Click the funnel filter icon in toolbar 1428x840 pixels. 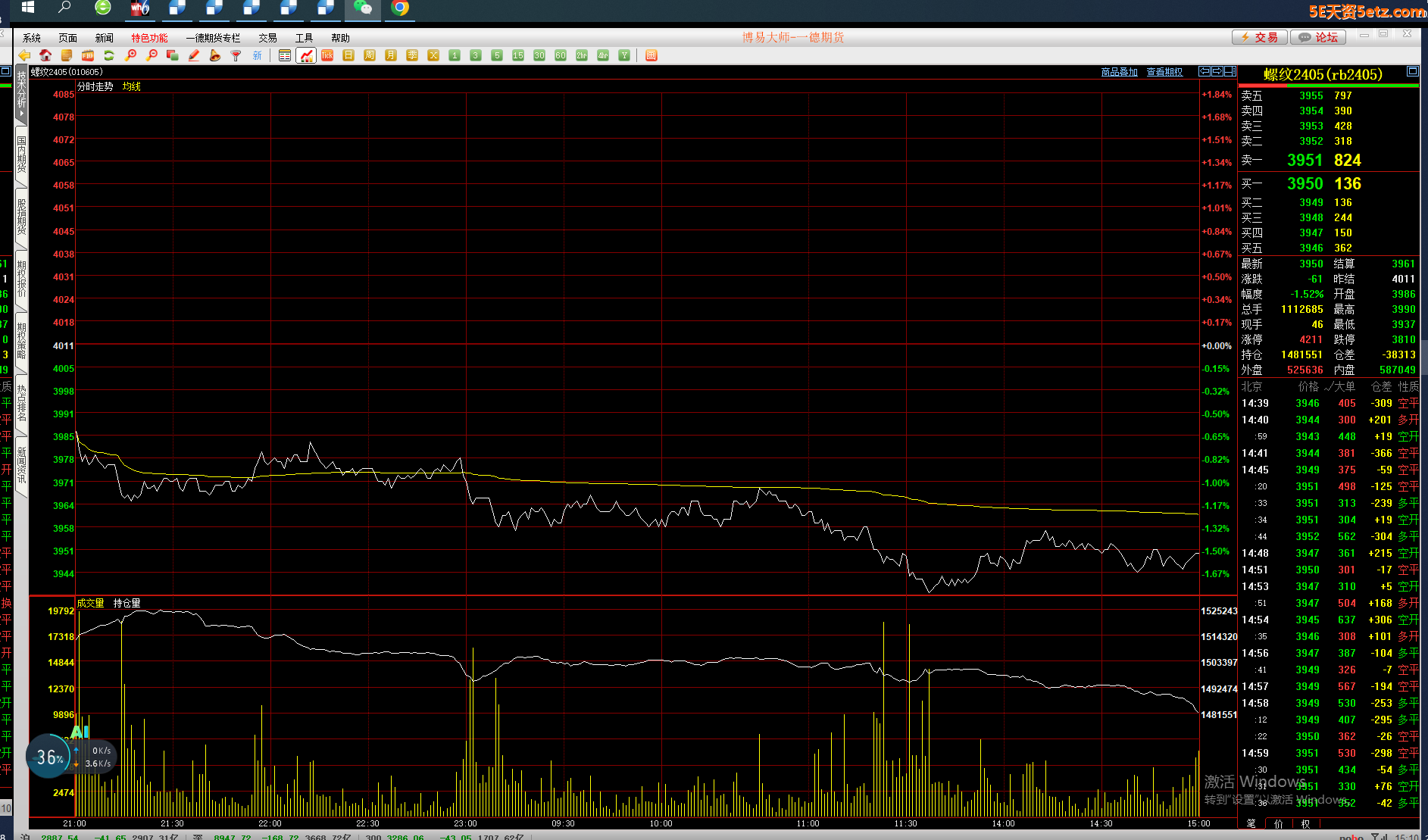click(236, 55)
